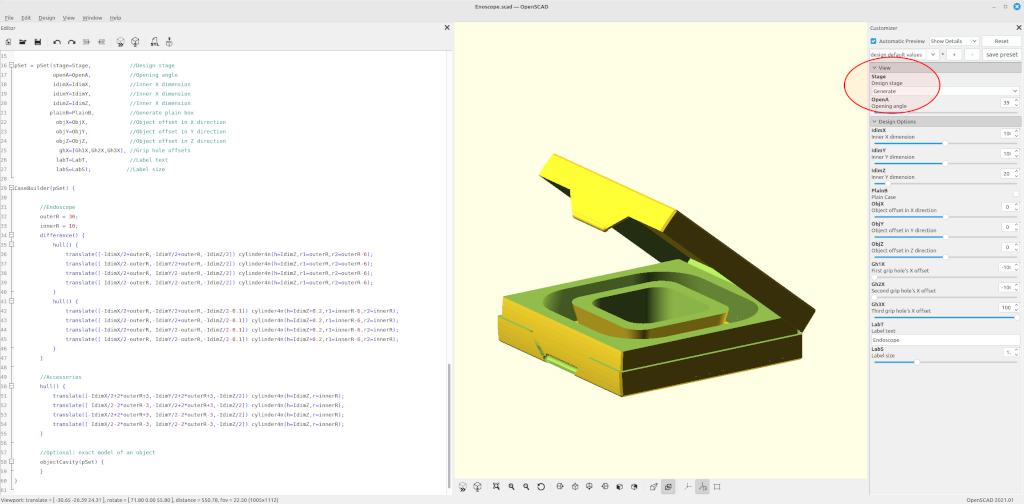1024x504 pixels.
Task: Click the LabT Endoscope text field
Action: pyautogui.click(x=945, y=340)
